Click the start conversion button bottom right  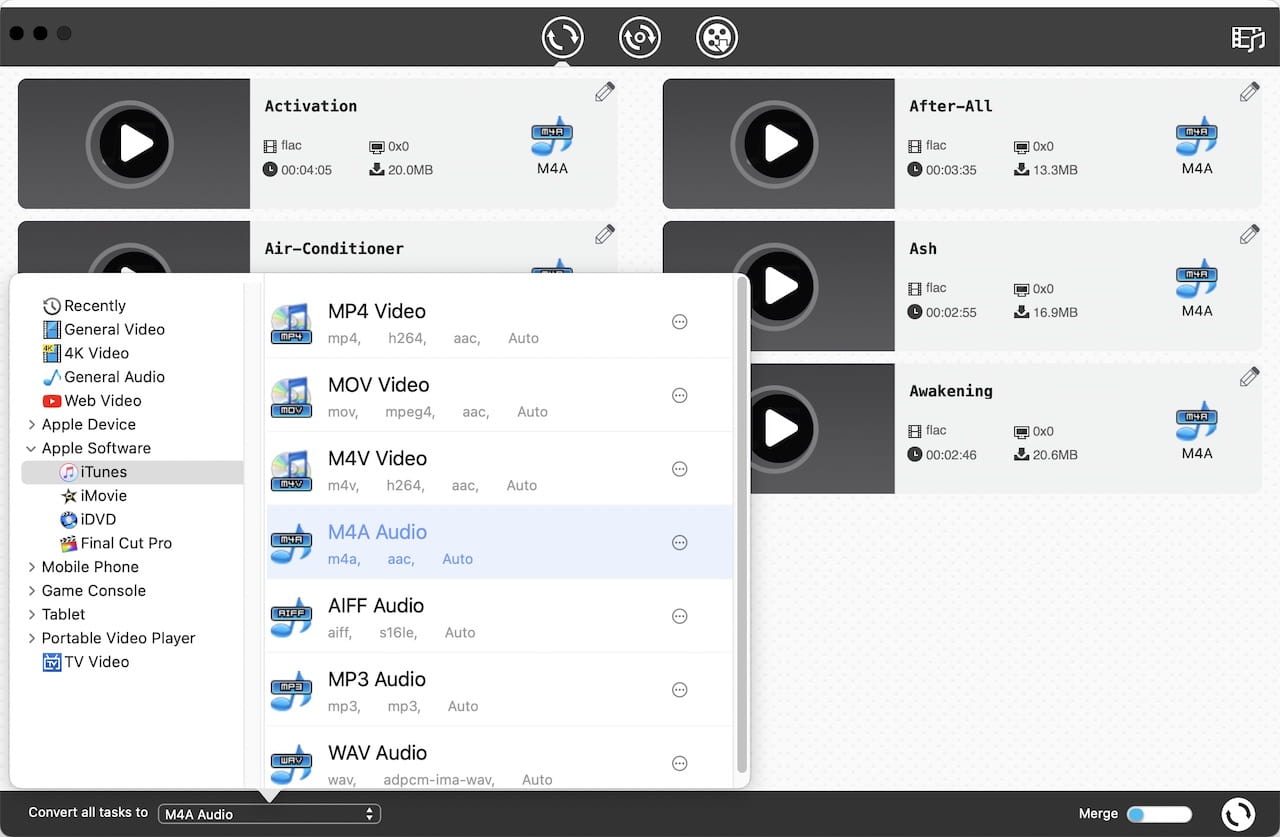[x=1238, y=814]
